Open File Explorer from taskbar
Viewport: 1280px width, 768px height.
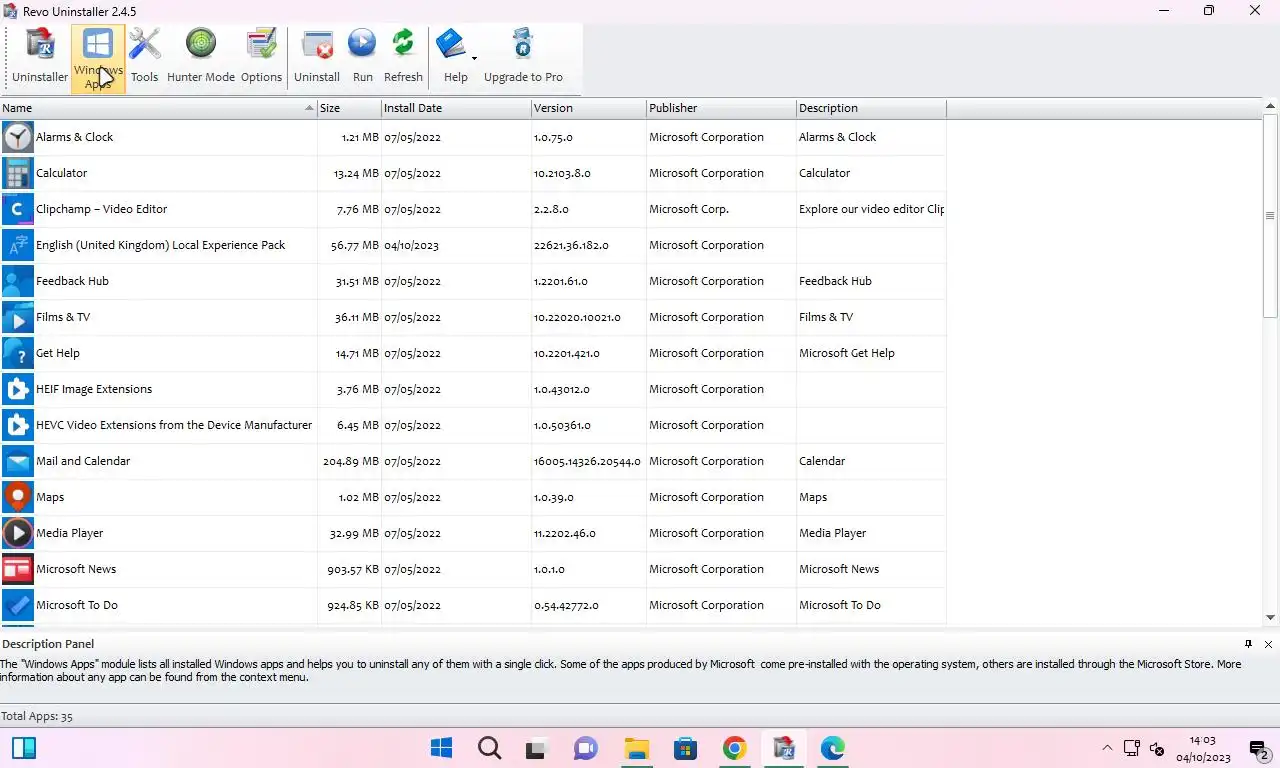[637, 748]
